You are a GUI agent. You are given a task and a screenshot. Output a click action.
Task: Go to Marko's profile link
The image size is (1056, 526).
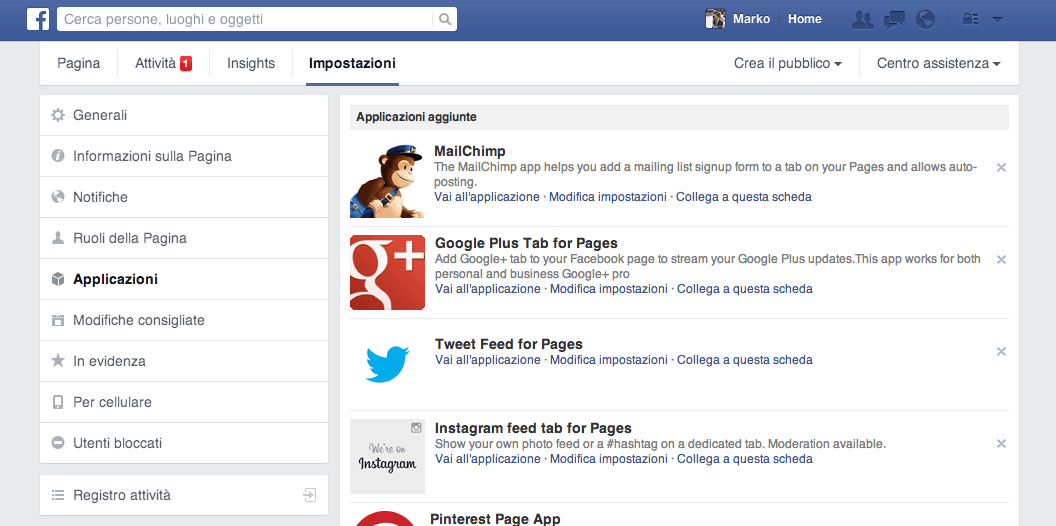click(752, 19)
